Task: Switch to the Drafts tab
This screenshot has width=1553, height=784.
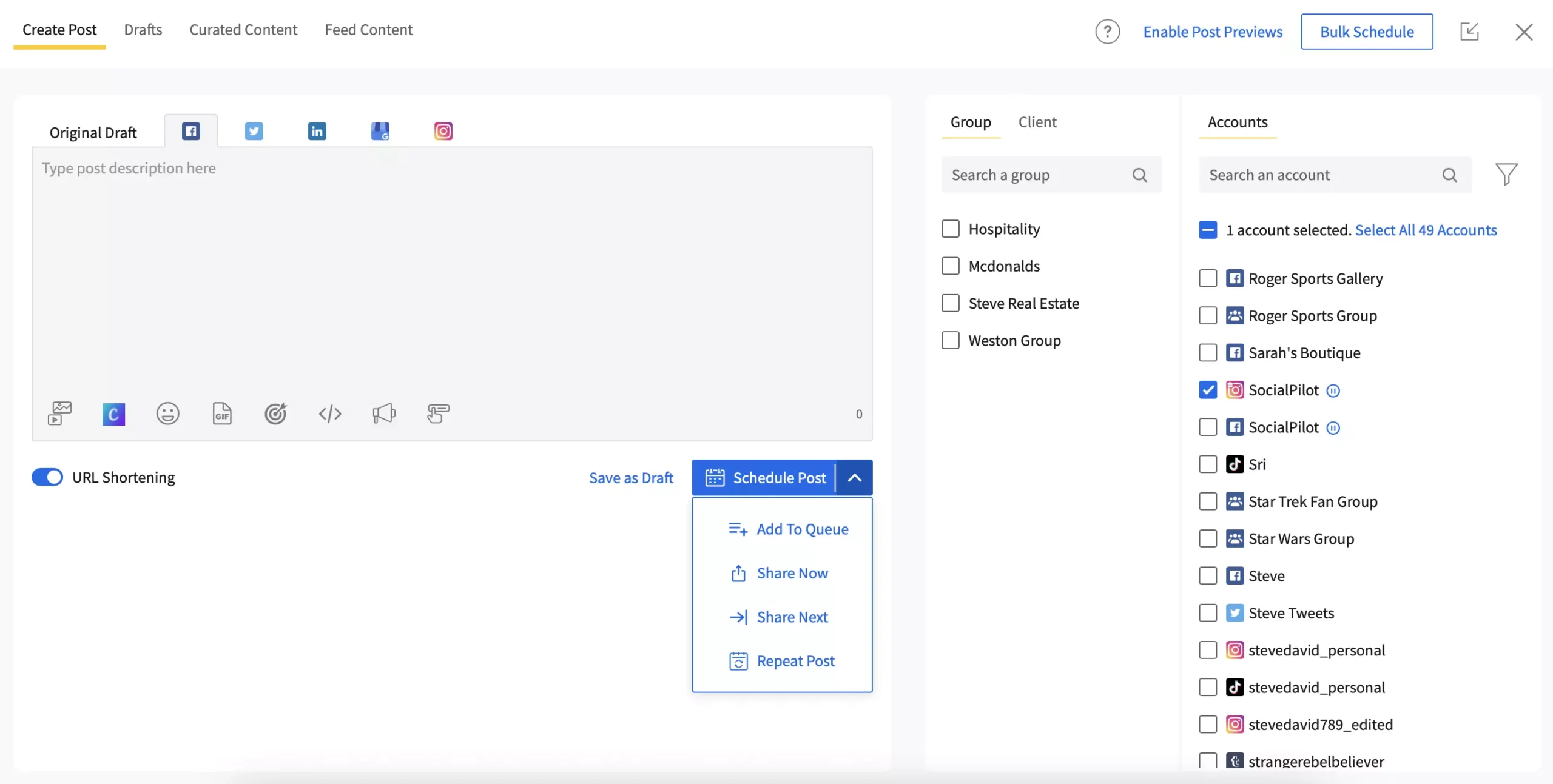Action: coord(142,28)
